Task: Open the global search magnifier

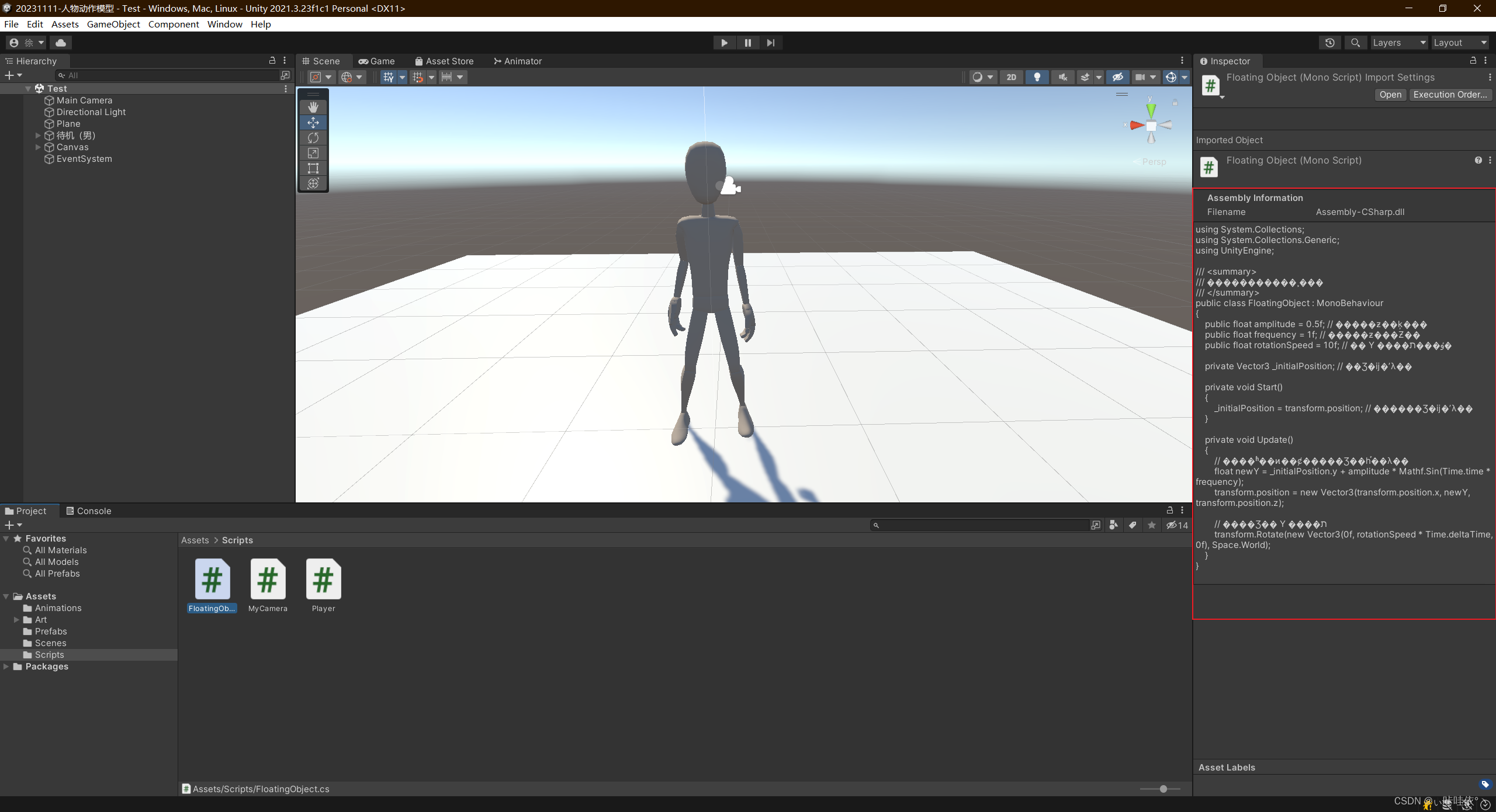Action: [1356, 43]
